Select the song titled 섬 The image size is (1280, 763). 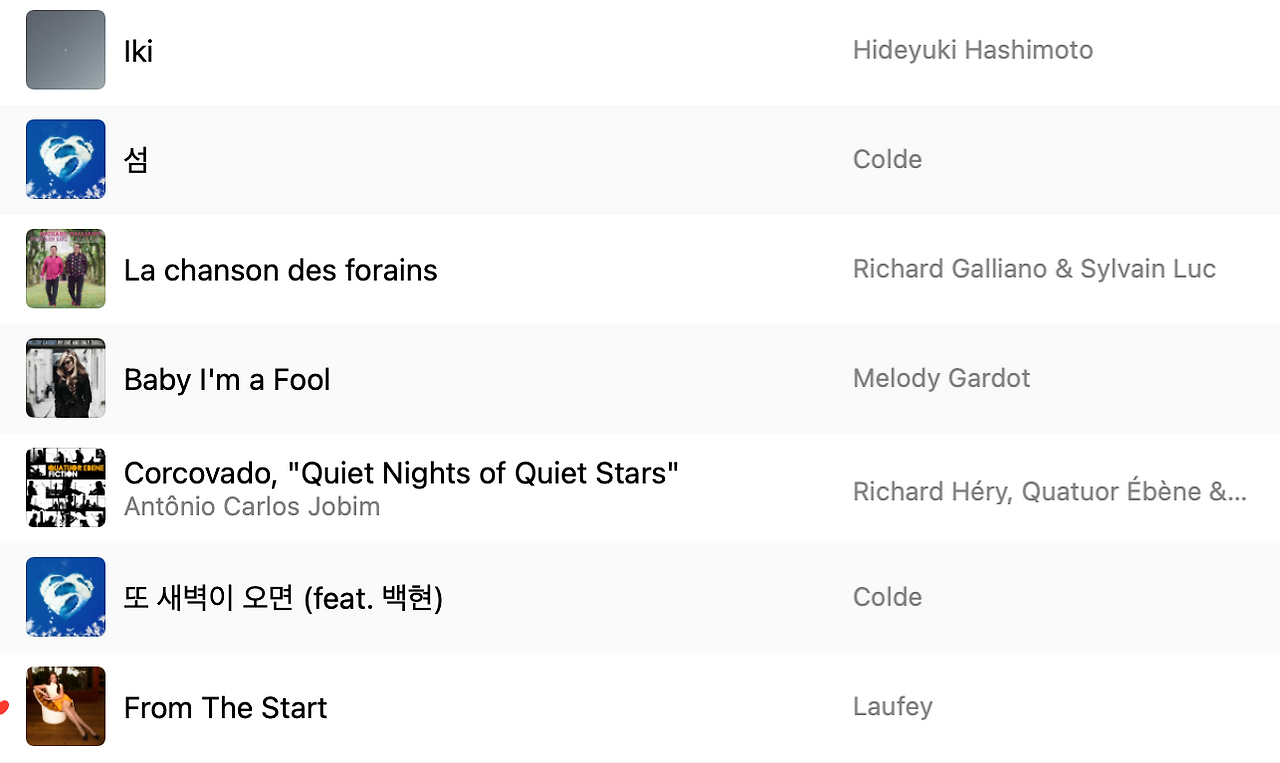click(x=136, y=160)
